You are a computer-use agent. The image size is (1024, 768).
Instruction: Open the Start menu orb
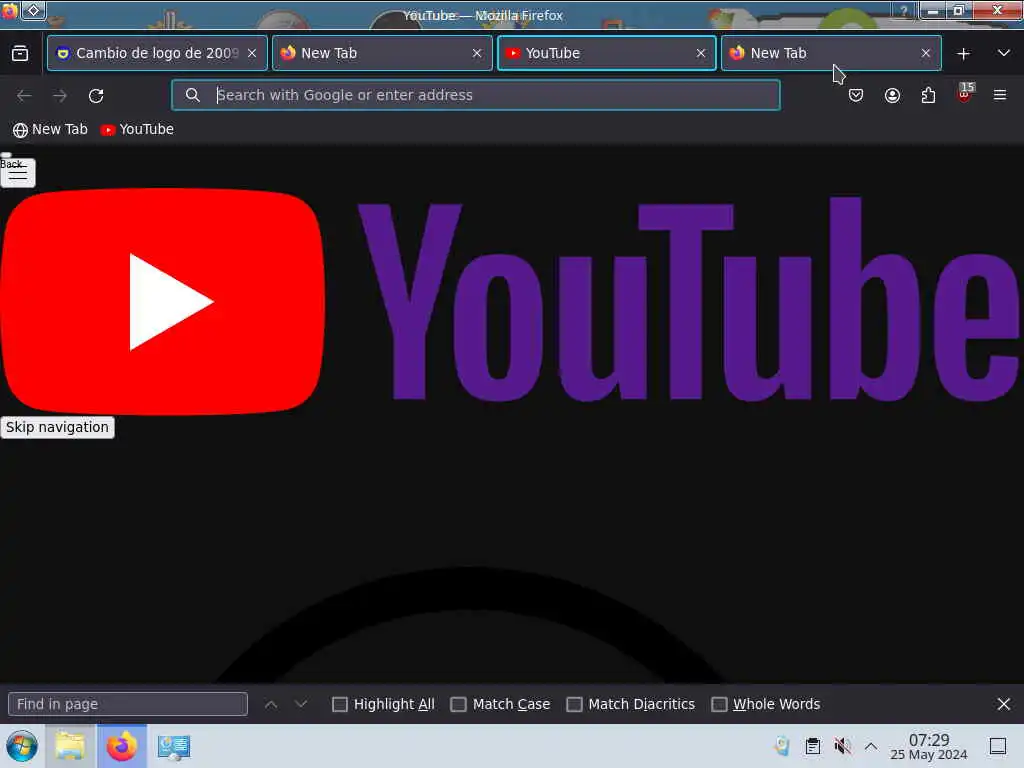(22, 746)
